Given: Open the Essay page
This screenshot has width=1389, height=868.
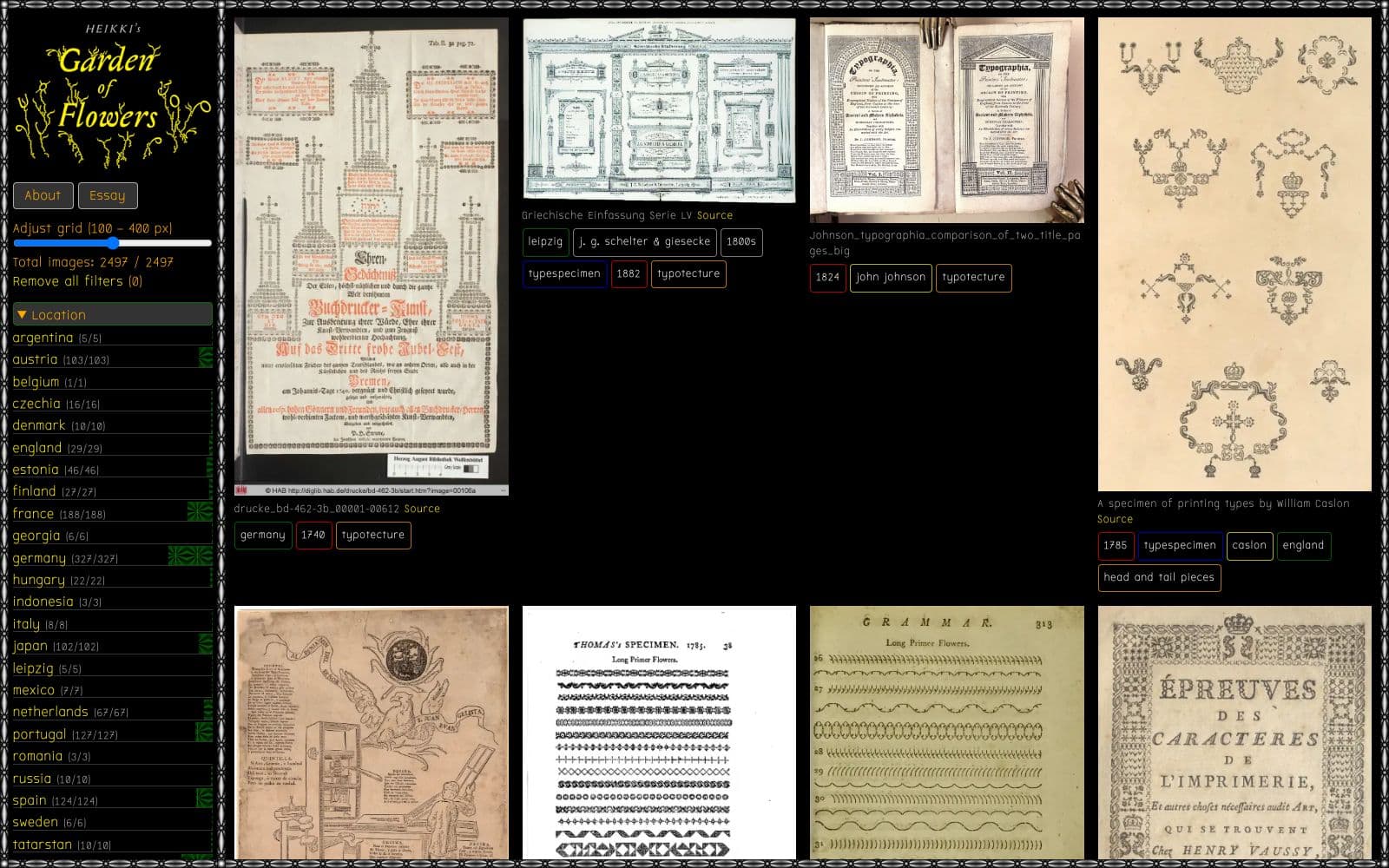Looking at the screenshot, I should (x=108, y=195).
